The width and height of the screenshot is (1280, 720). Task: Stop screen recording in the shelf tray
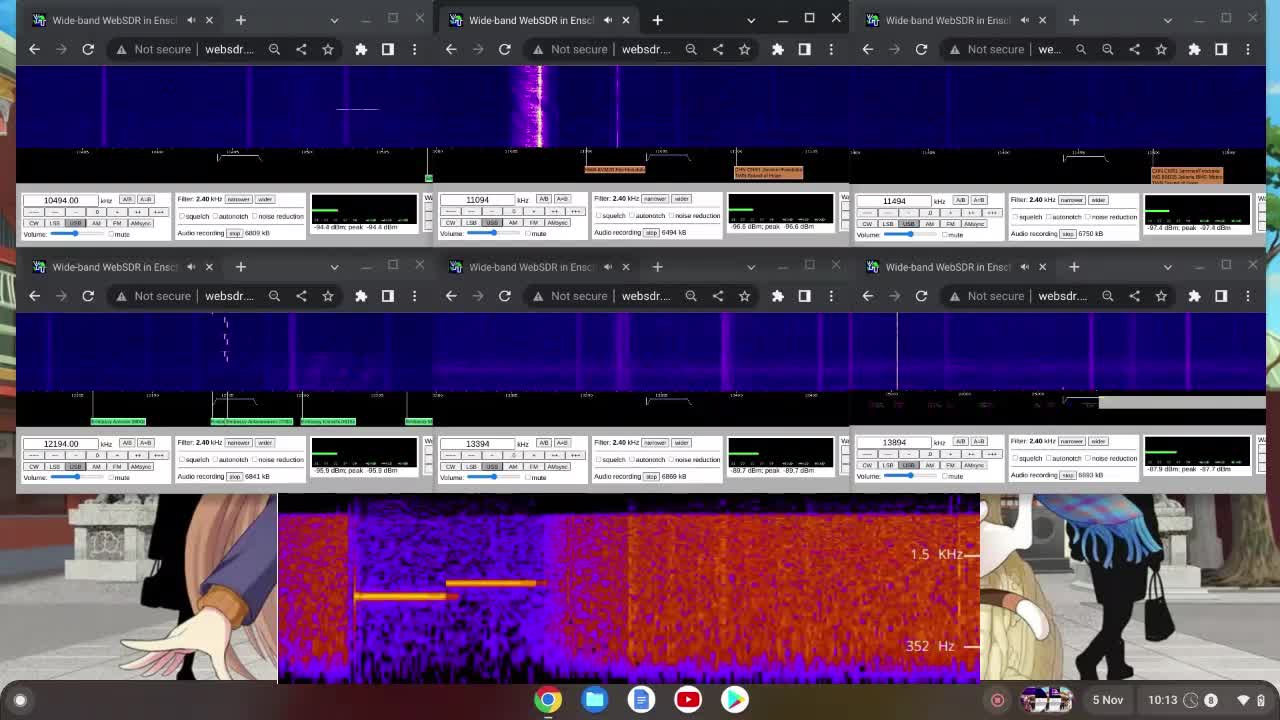pos(997,700)
